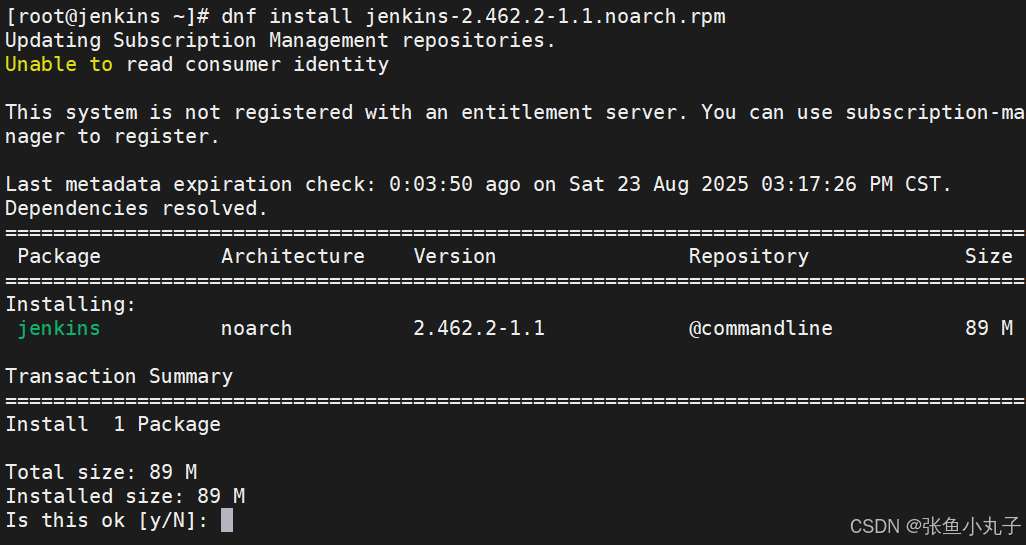
Task: Click the 'Dependencies resolved.' line
Action: [137, 208]
